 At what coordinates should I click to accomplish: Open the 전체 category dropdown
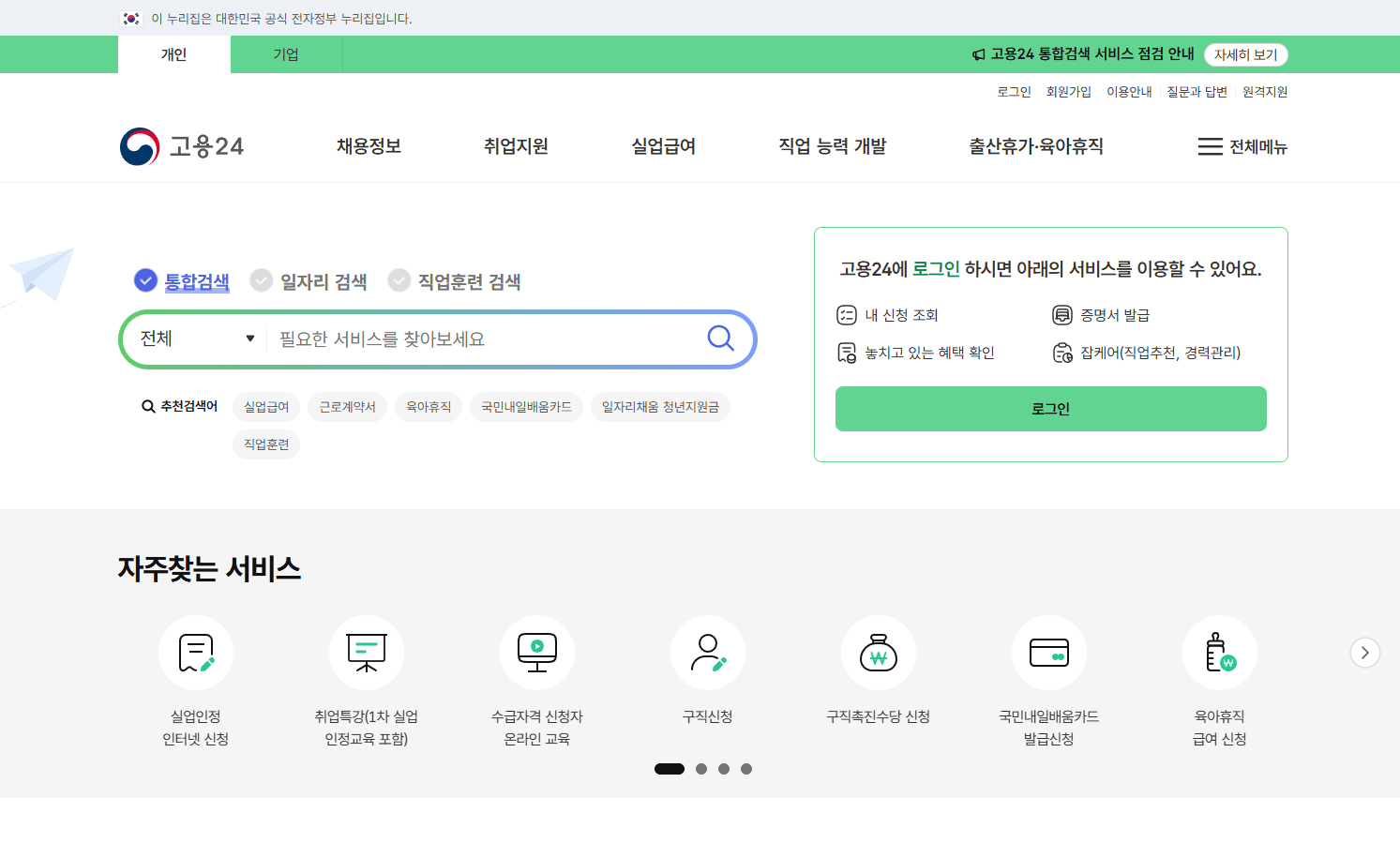pyautogui.click(x=194, y=339)
